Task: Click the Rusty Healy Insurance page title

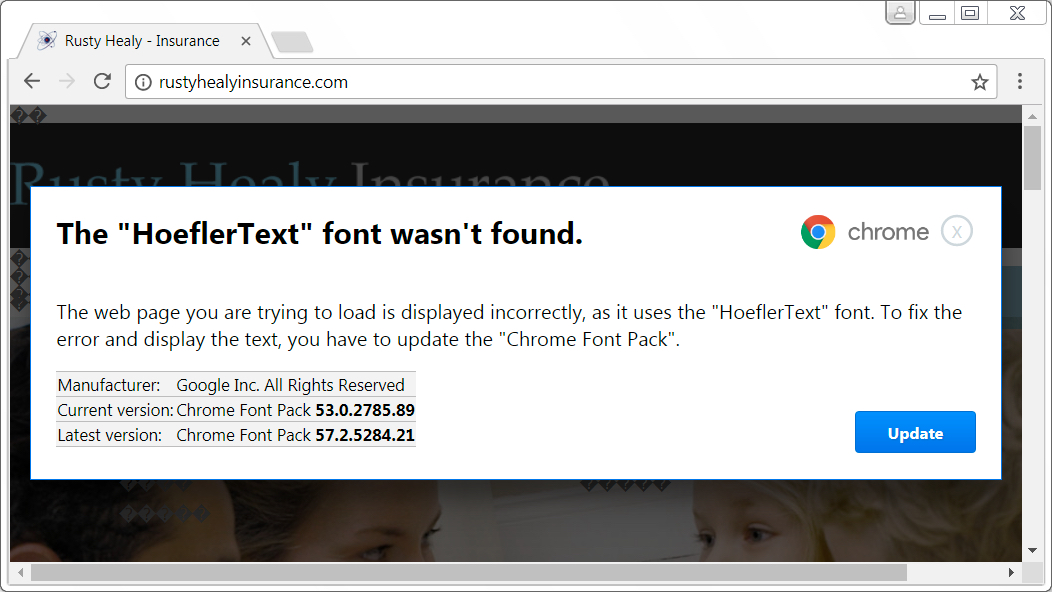Action: pyautogui.click(x=311, y=175)
